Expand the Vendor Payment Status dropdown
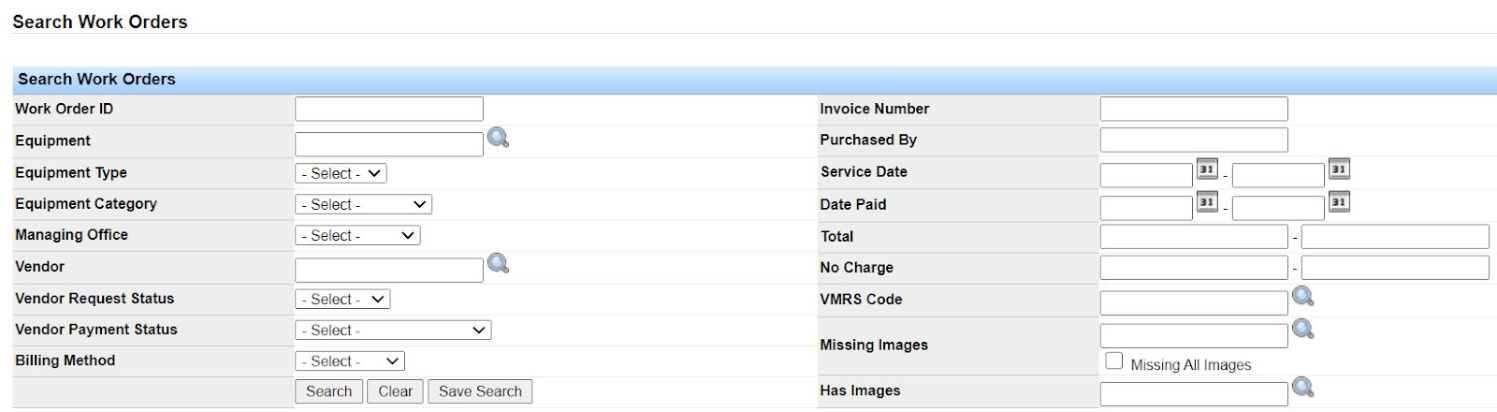Image resolution: width=1497 pixels, height=412 pixels. [394, 330]
